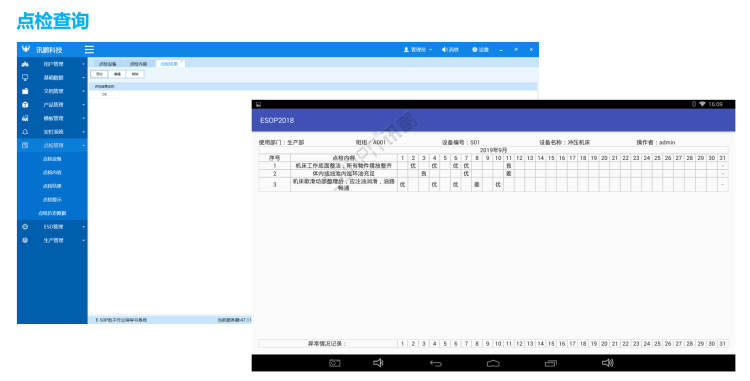The width and height of the screenshot is (750, 381).
Task: Open 点检提示 in the sidebar submenu
Action: [52, 200]
